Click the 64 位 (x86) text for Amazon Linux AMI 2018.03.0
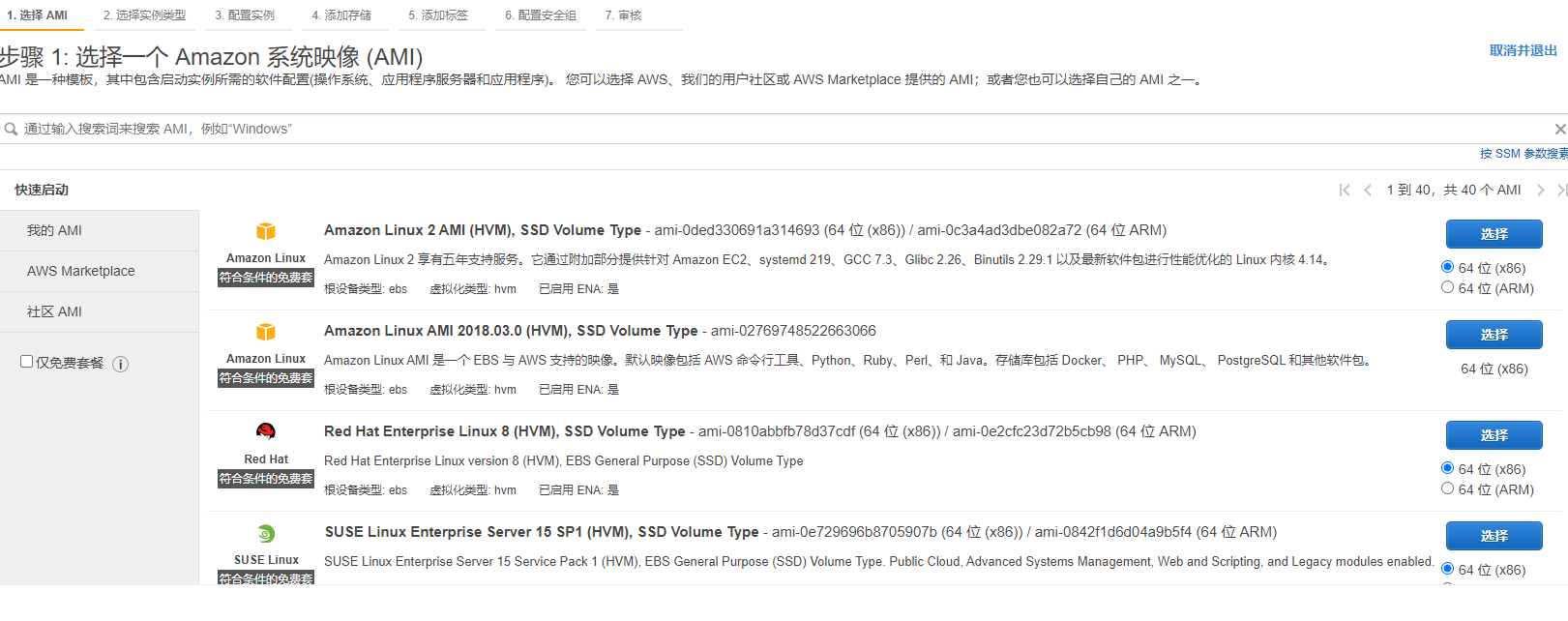This screenshot has height=621, width=1568. click(1494, 369)
